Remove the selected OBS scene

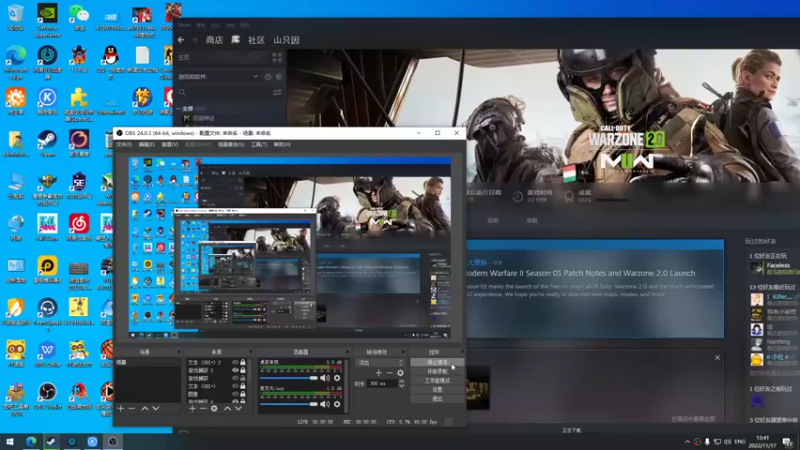[x=132, y=409]
